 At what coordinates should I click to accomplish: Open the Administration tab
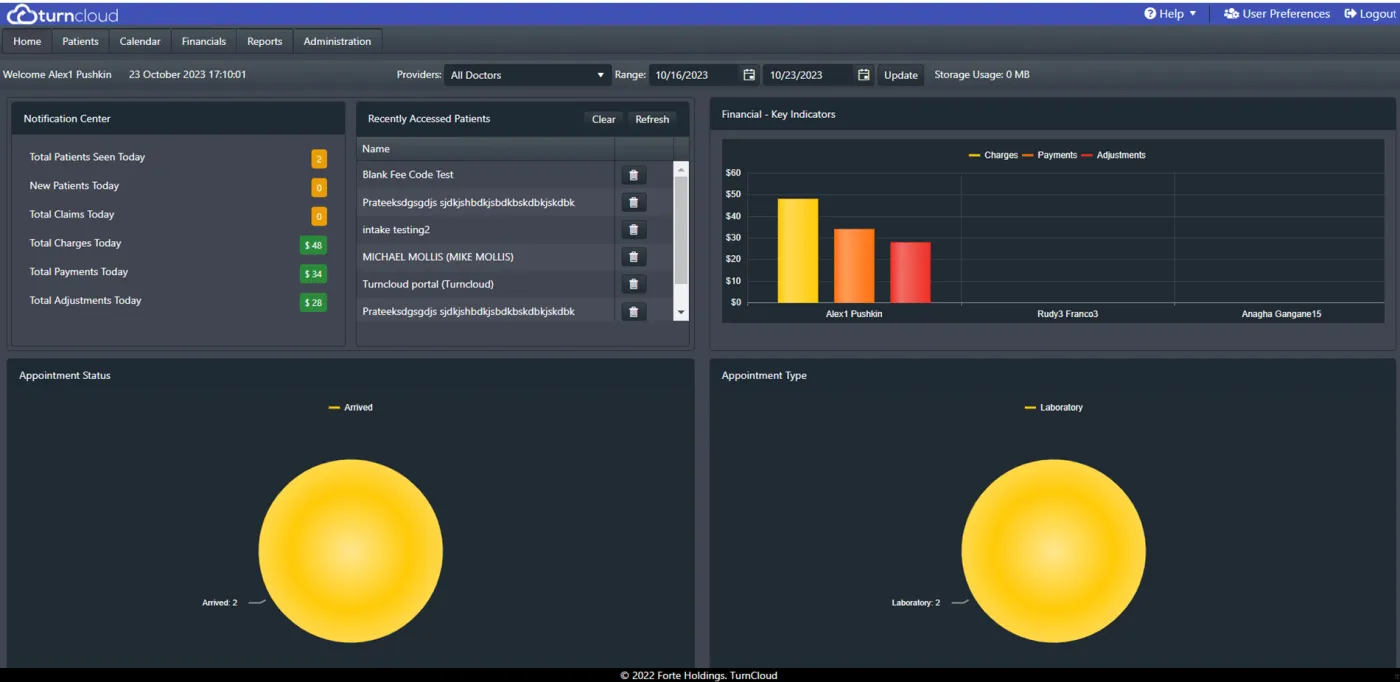[x=337, y=41]
